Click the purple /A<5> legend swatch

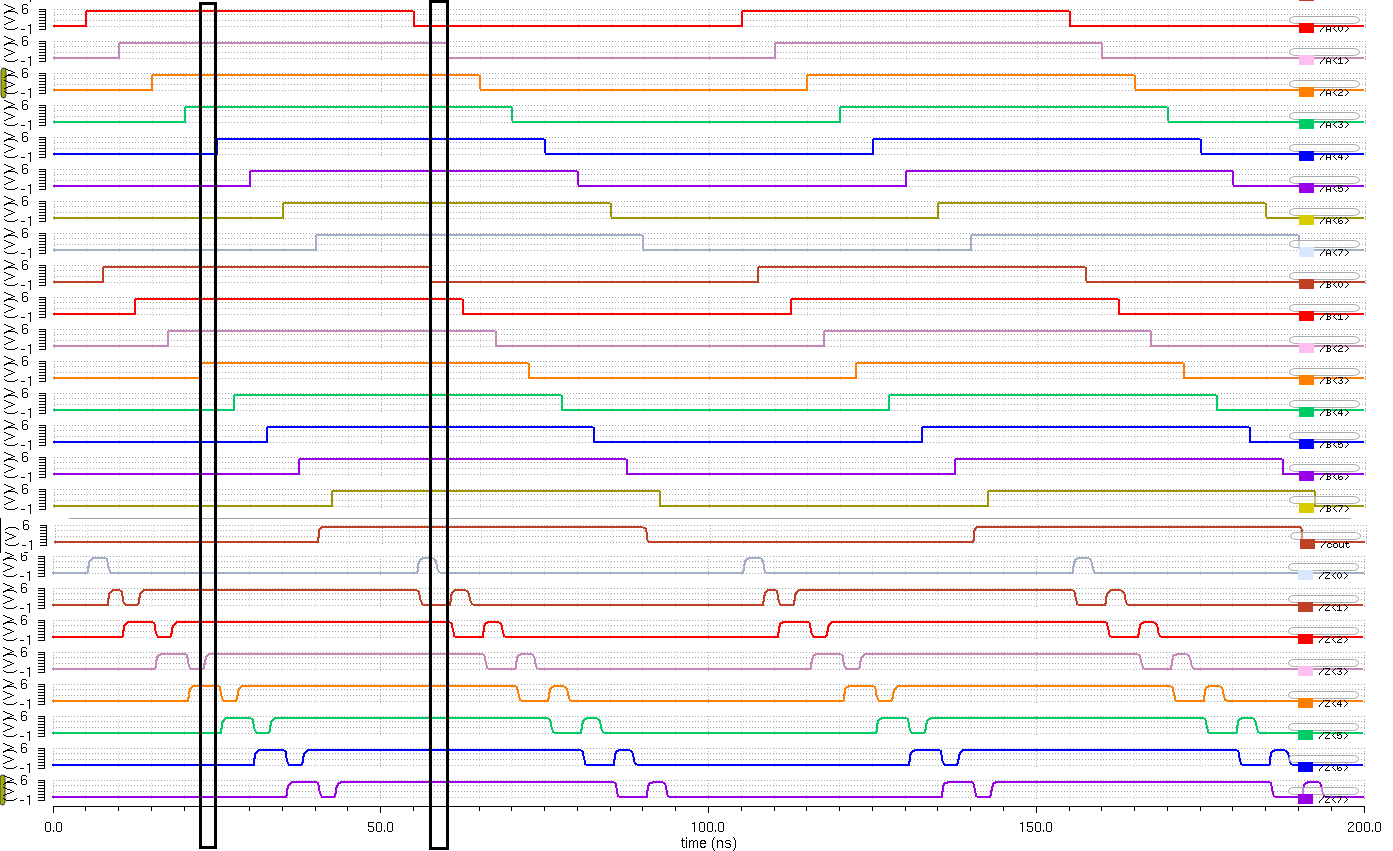[1305, 188]
